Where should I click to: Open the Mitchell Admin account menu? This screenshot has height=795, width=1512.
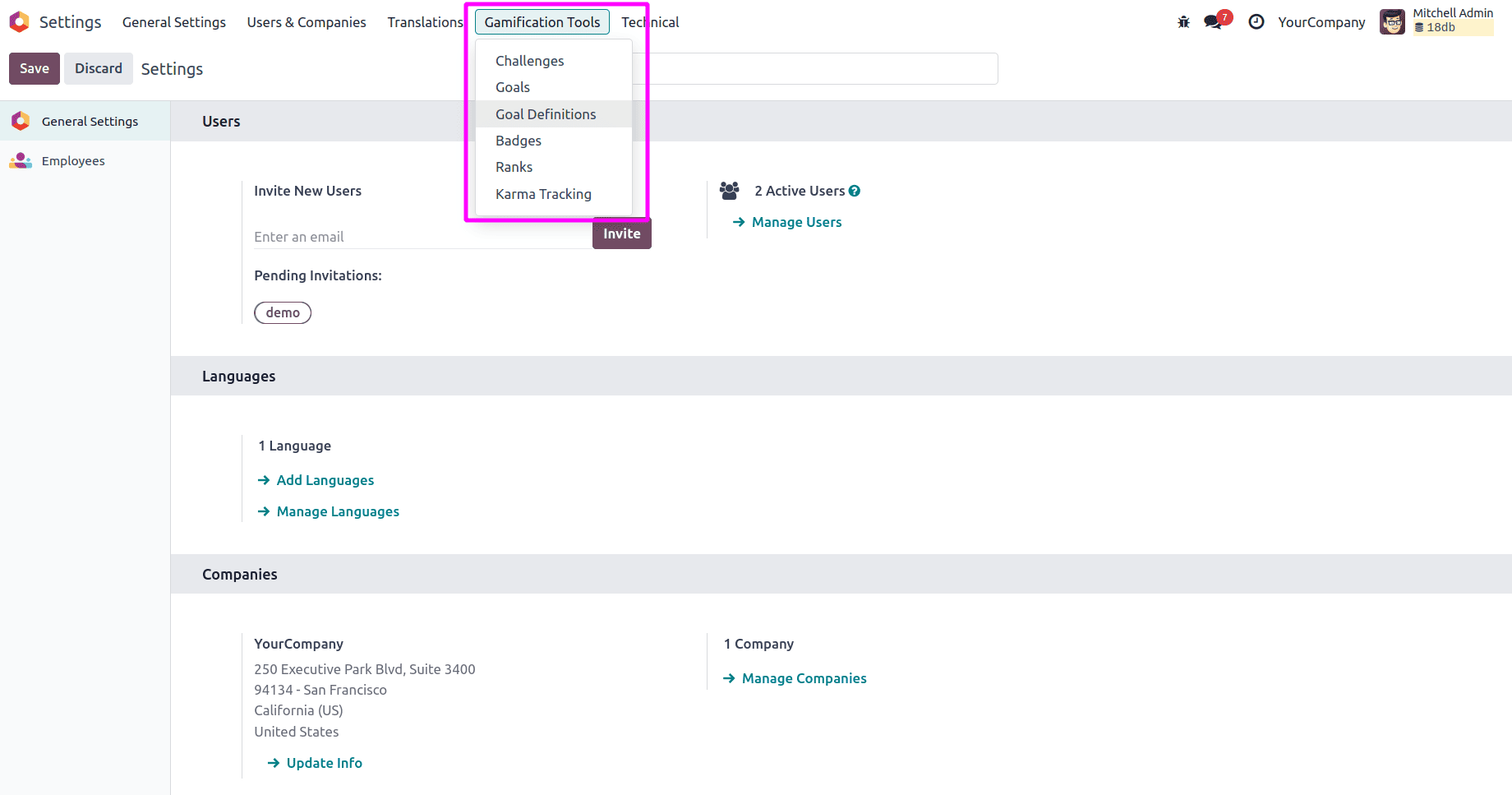pyautogui.click(x=1436, y=22)
